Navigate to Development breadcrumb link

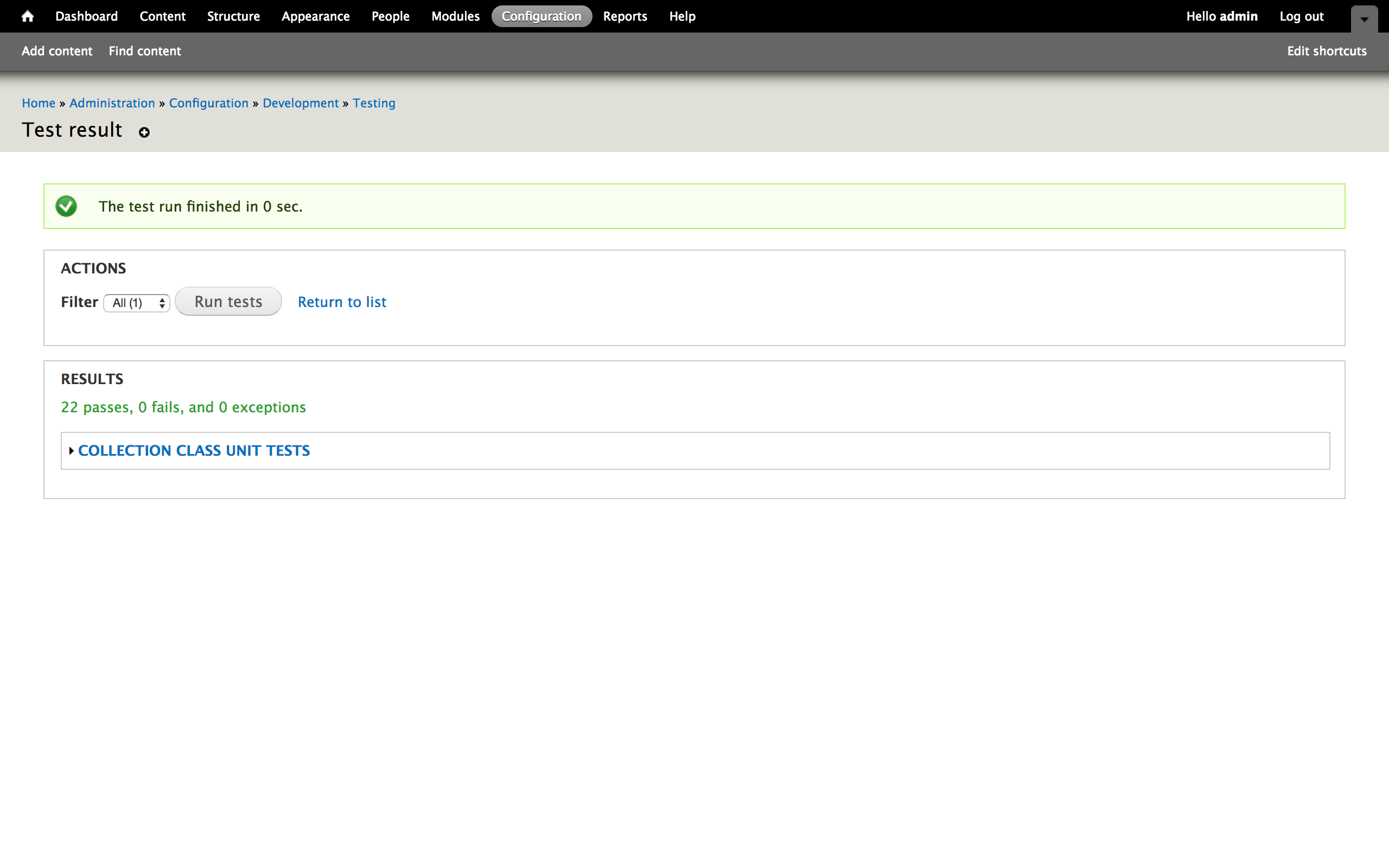(x=300, y=103)
